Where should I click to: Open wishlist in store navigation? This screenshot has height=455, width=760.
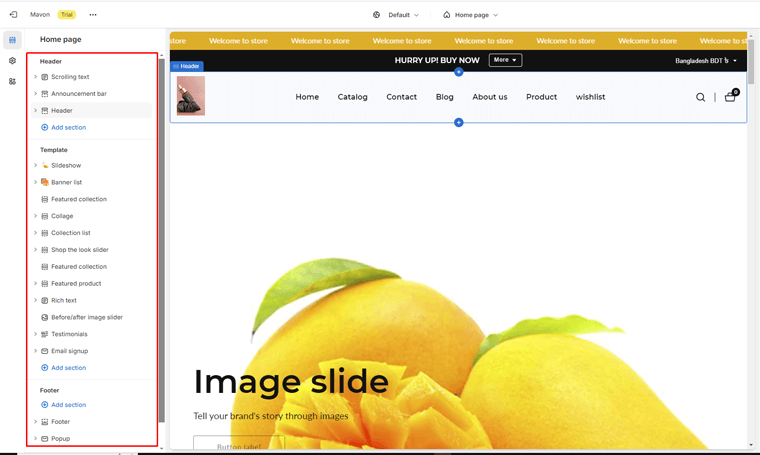coord(590,97)
